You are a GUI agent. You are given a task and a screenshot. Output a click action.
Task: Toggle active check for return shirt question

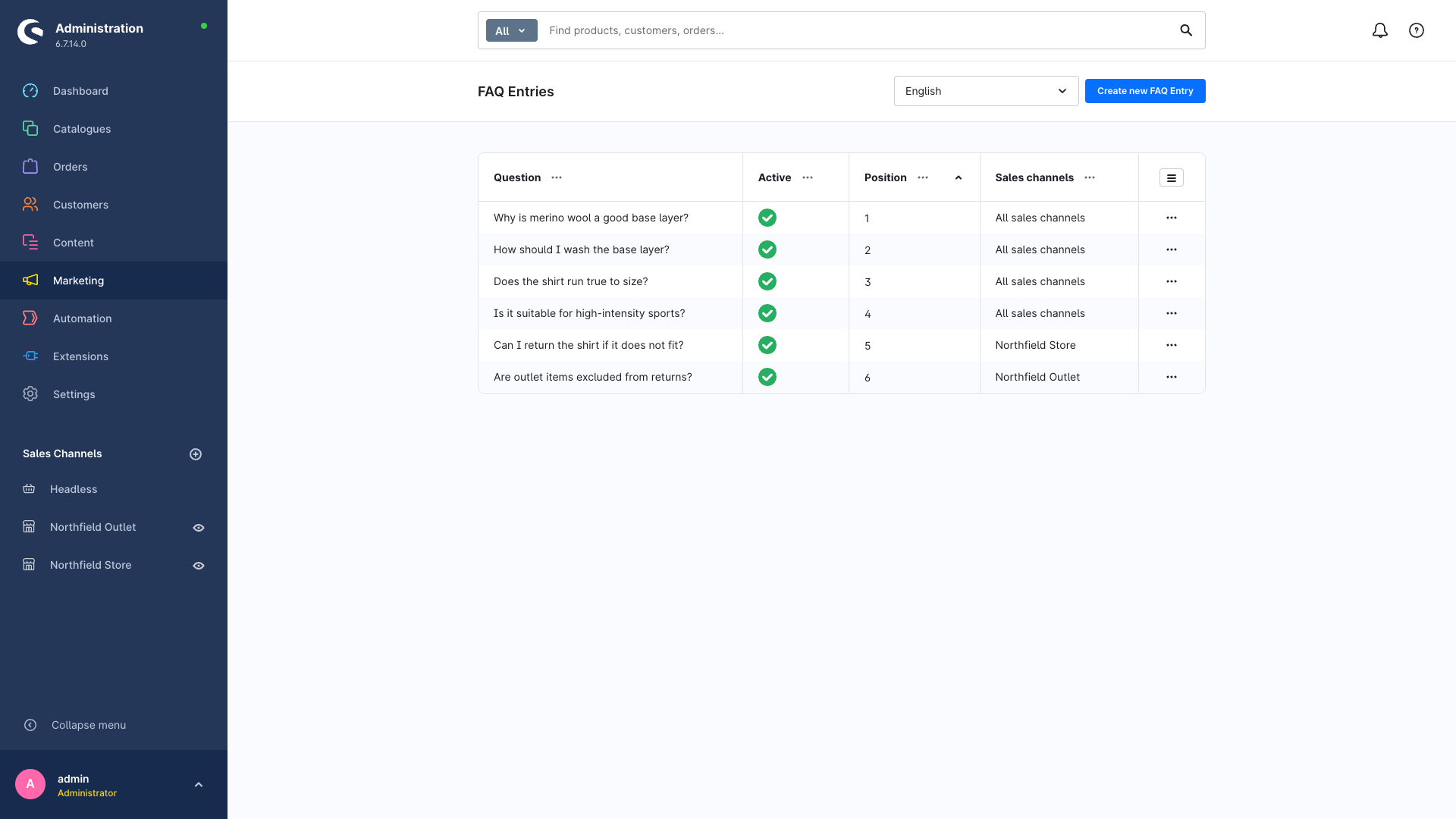767,345
